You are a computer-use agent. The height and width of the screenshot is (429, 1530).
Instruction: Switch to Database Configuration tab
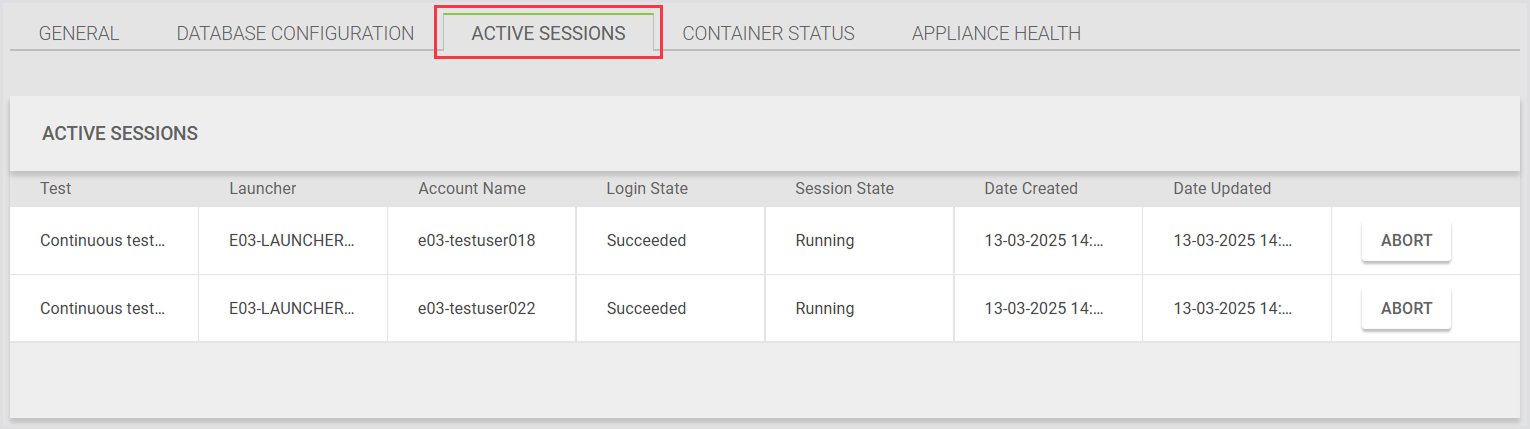tap(295, 33)
